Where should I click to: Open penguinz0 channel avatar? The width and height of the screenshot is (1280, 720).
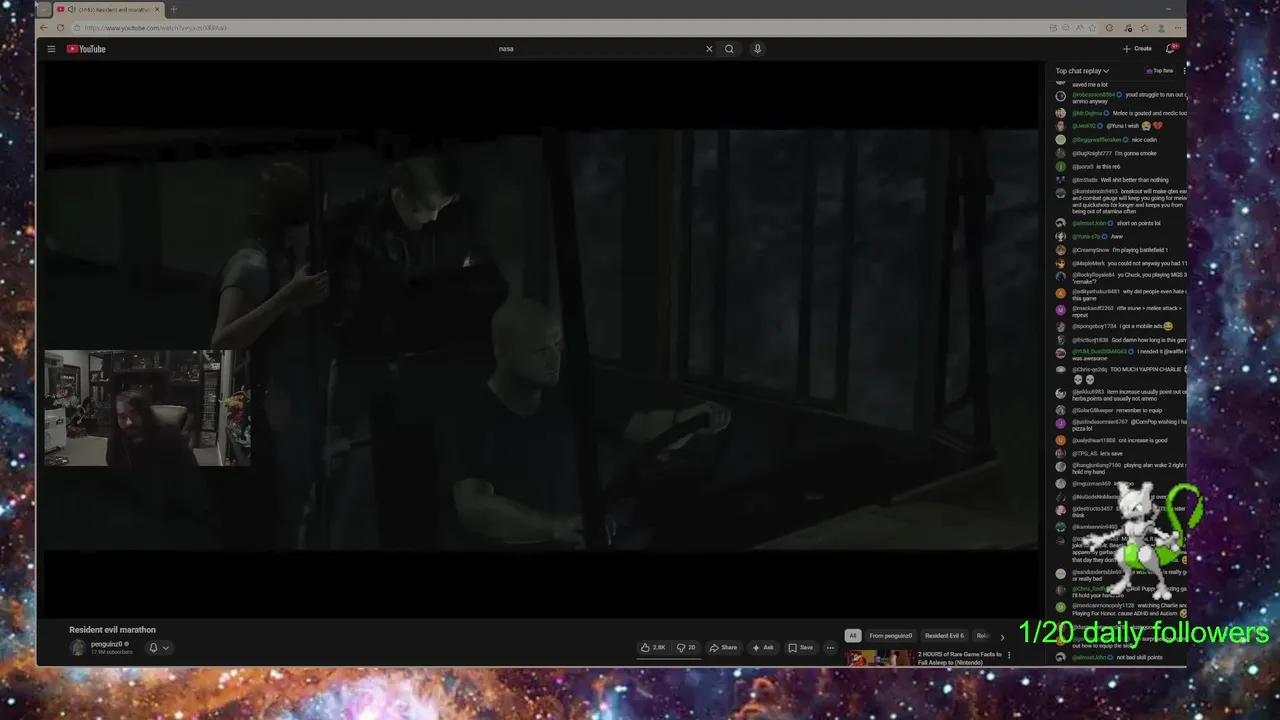tap(77, 647)
